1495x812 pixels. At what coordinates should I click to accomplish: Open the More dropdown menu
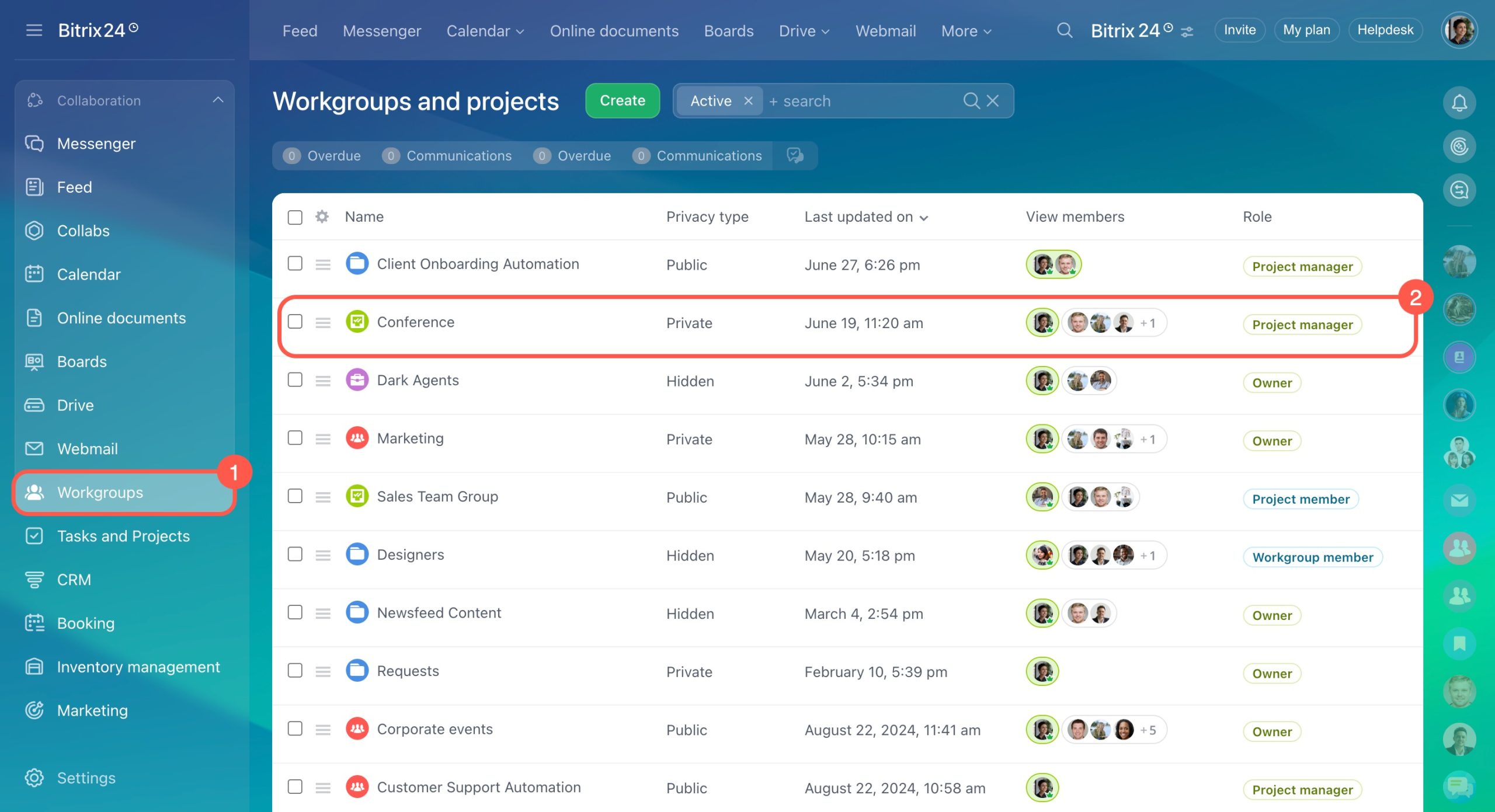click(x=965, y=31)
